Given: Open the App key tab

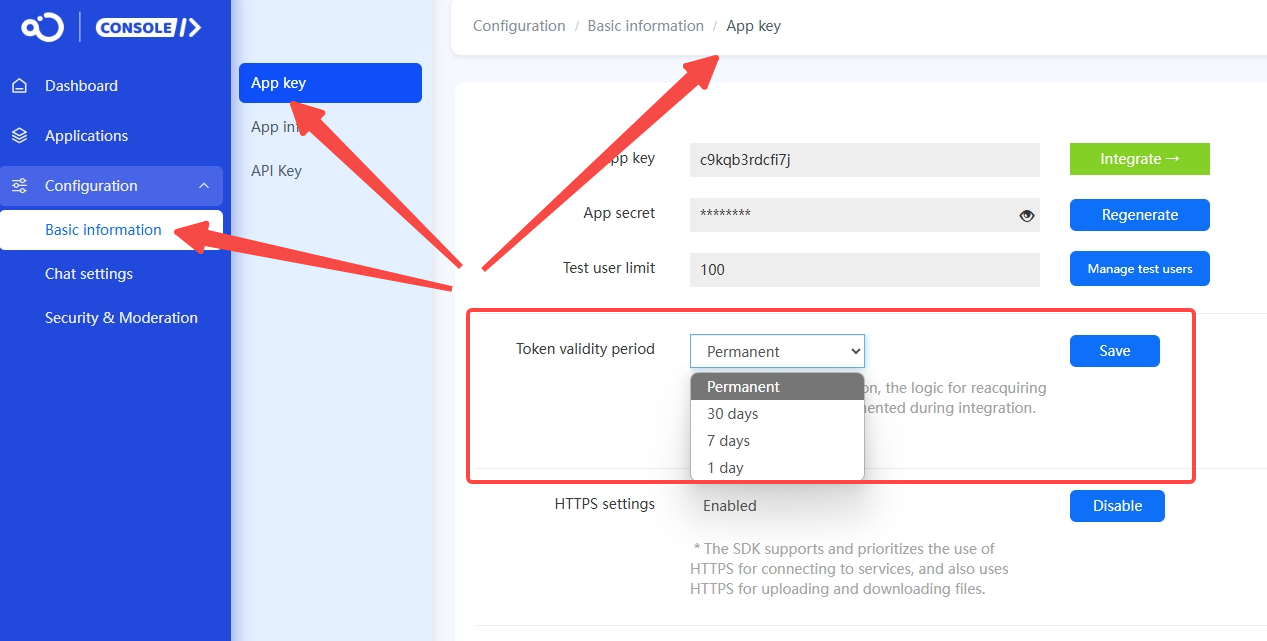Looking at the screenshot, I should coord(330,83).
